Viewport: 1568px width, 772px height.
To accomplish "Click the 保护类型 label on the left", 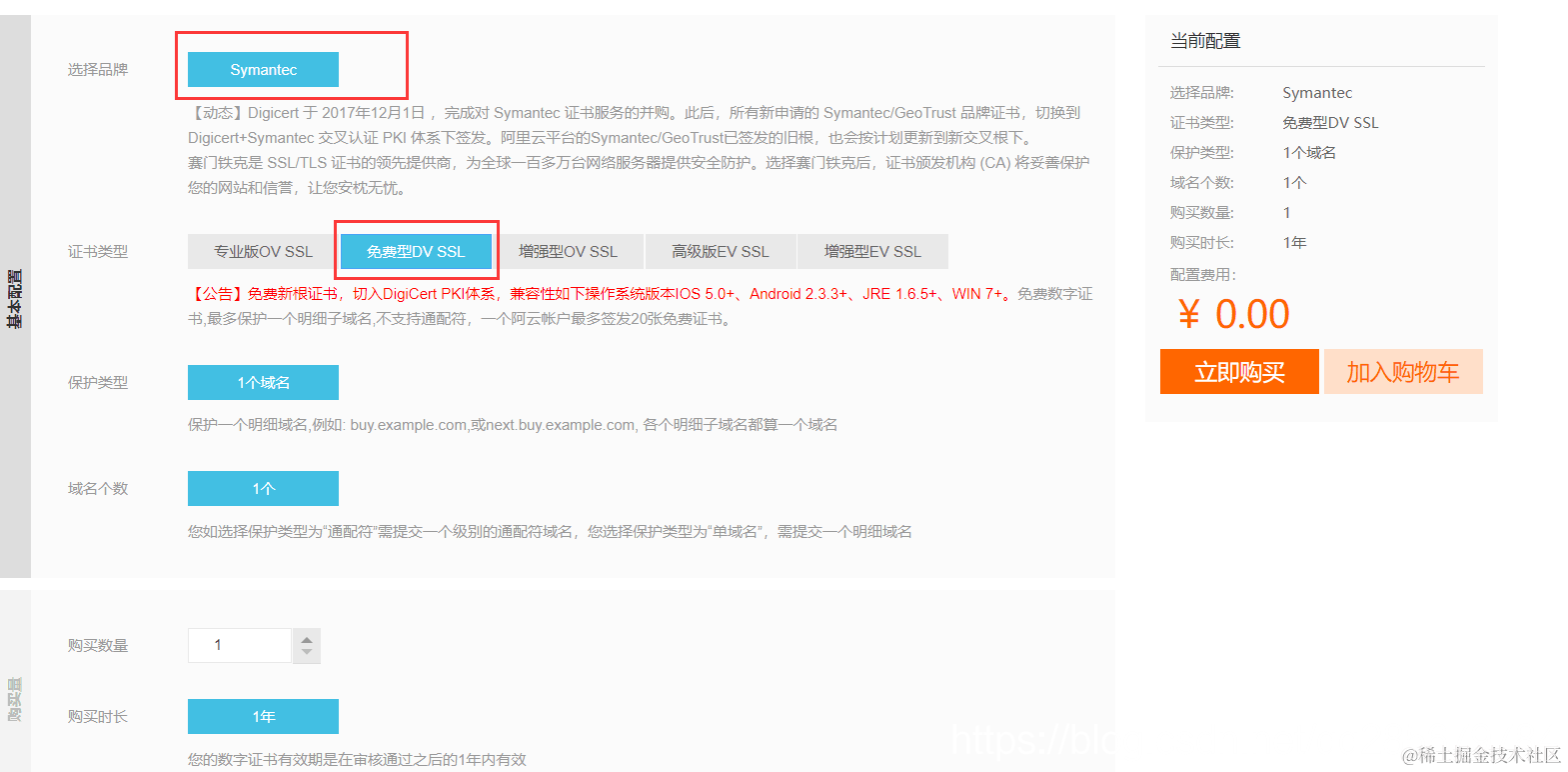I will [x=98, y=383].
